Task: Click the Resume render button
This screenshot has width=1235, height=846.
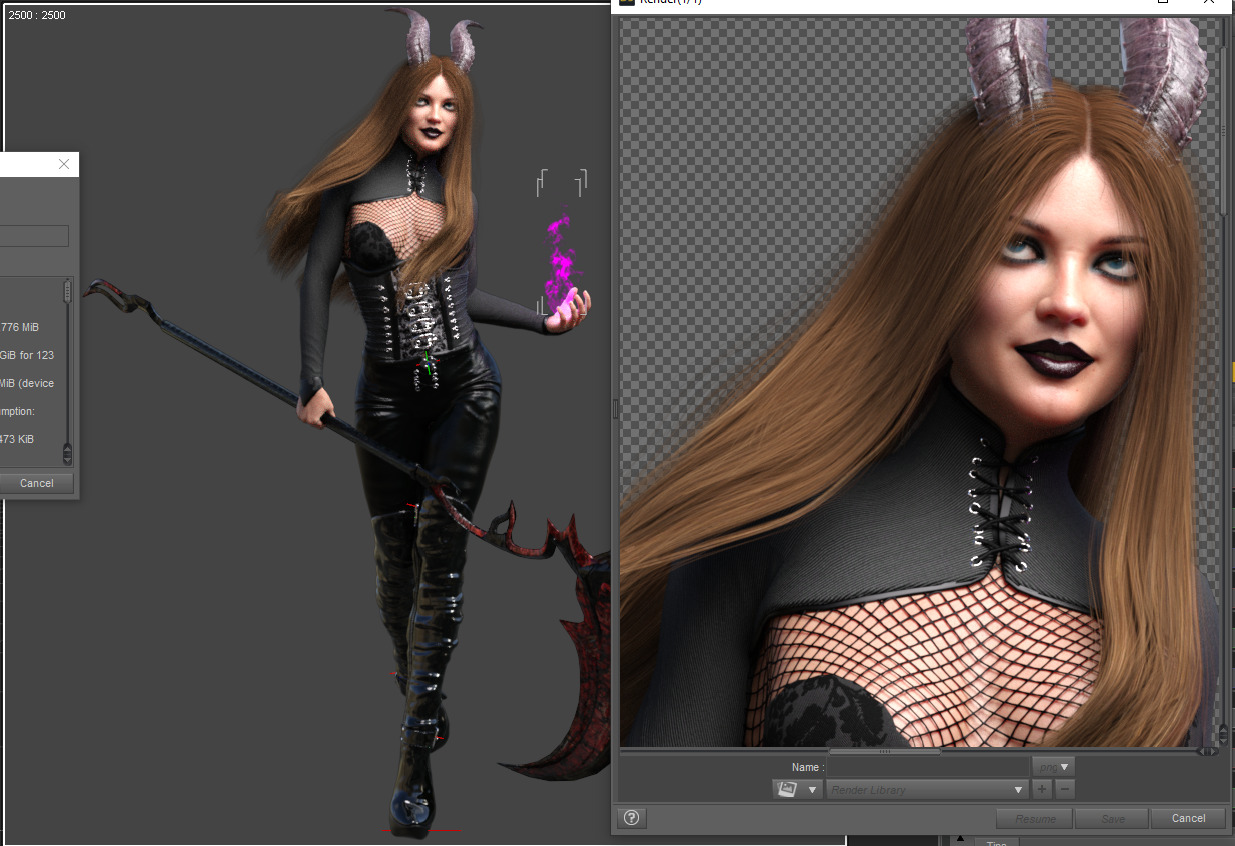Action: tap(1035, 818)
